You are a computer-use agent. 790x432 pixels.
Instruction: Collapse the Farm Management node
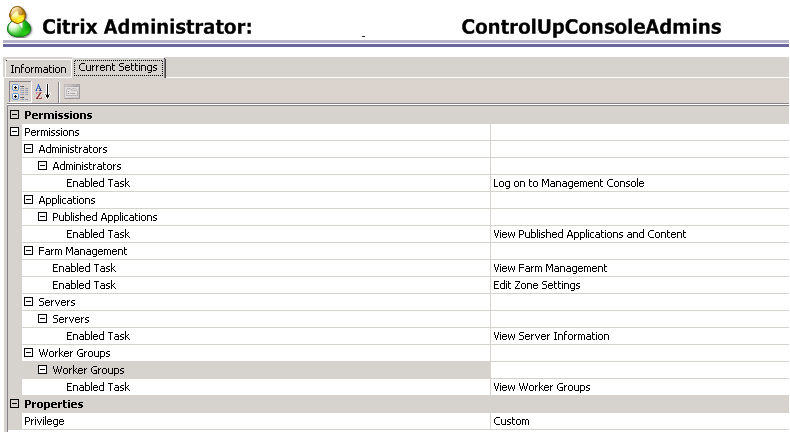click(x=29, y=251)
